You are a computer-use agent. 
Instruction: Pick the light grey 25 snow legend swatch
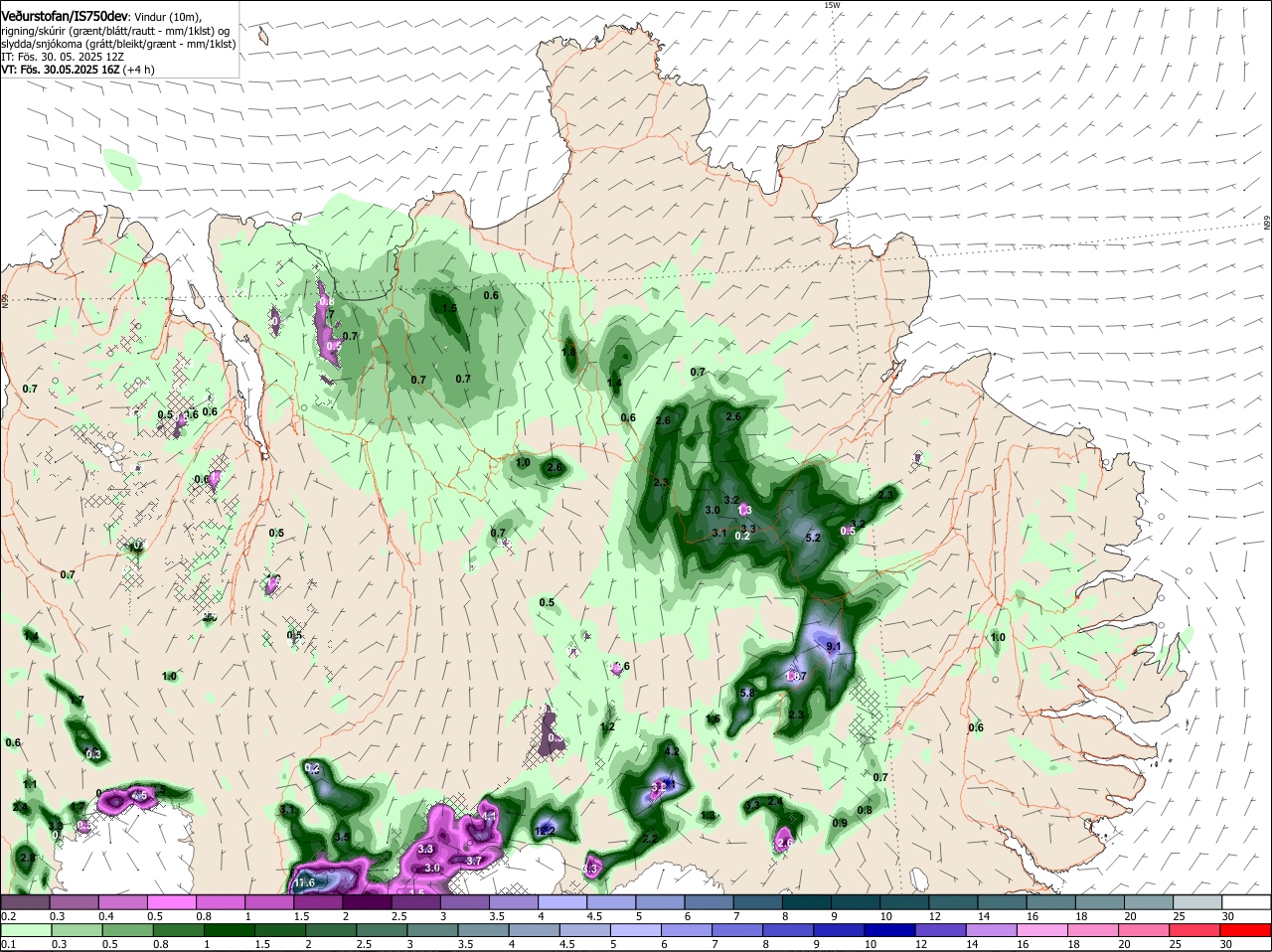point(1197,901)
